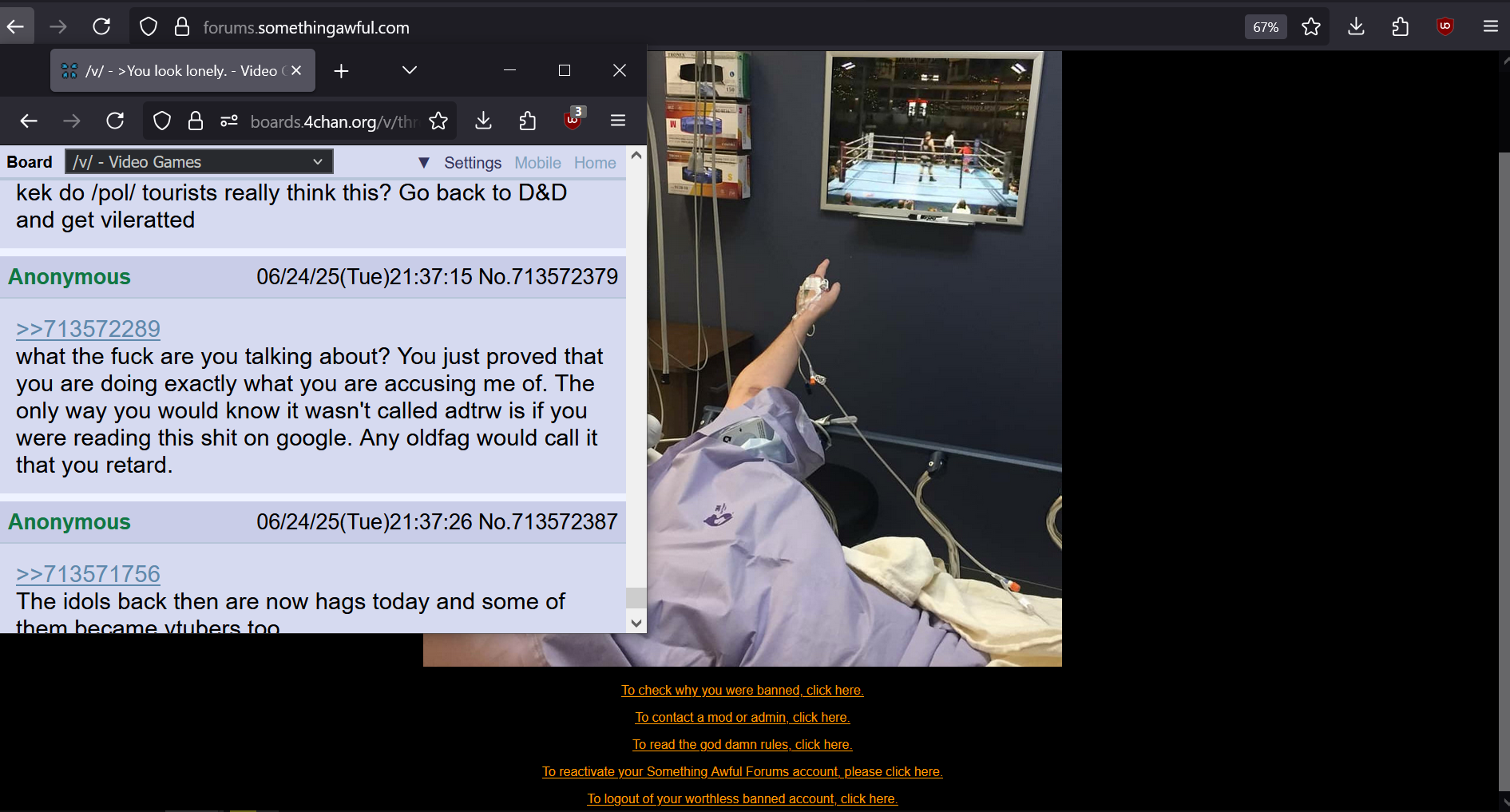The height and width of the screenshot is (812, 1510).
Task: Open logout of worthless banned account link
Action: pyautogui.click(x=743, y=799)
